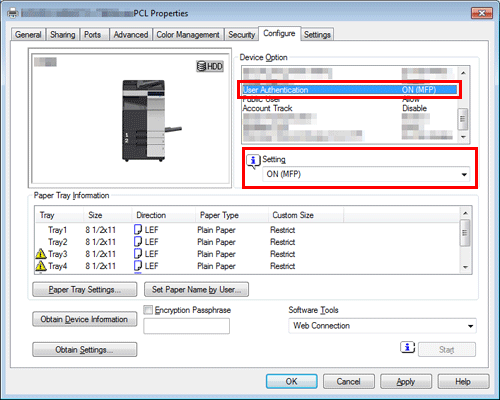Click down arrow of Paper Tray list scrollbar

(465, 267)
